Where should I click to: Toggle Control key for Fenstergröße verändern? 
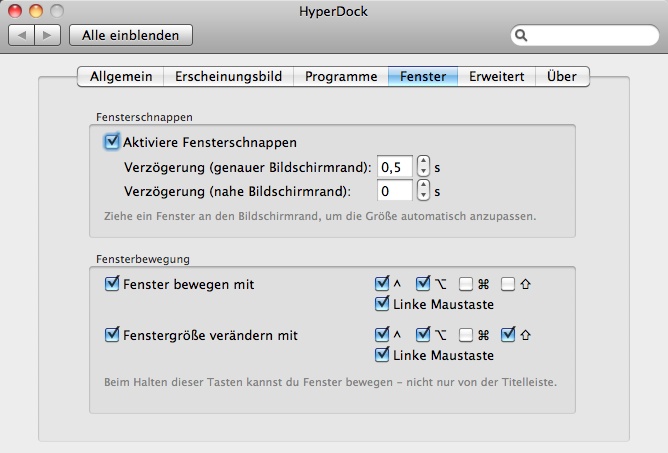point(382,335)
